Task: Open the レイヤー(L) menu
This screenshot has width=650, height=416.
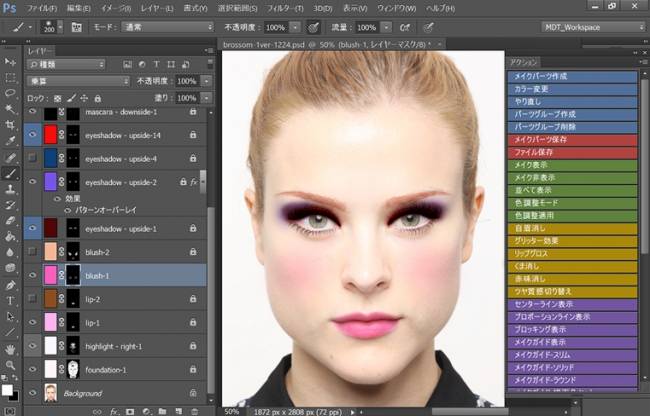Action: (157, 8)
